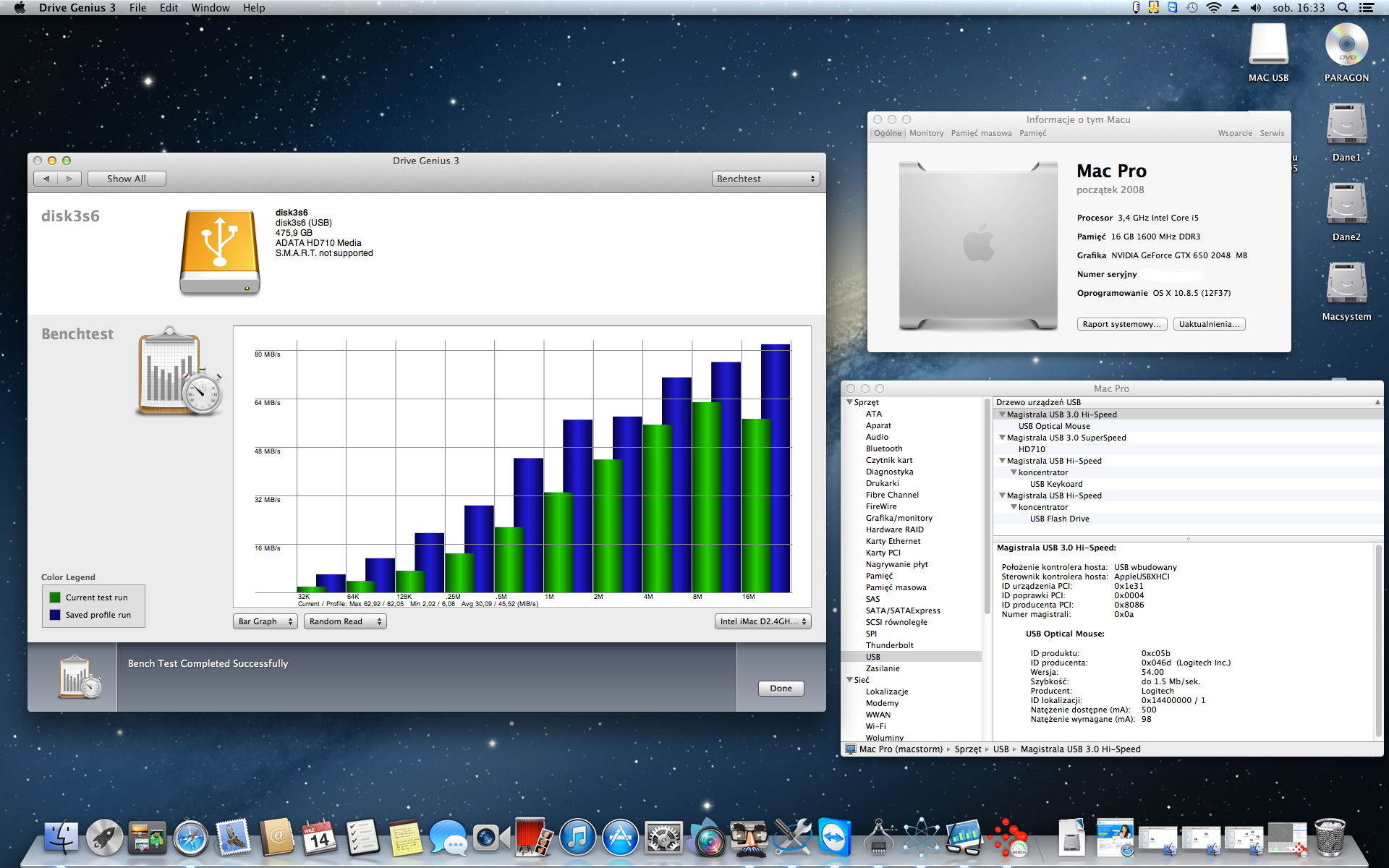1389x868 pixels.
Task: Collapse the koncentrator node above USB Flash Drive
Action: [x=1014, y=507]
